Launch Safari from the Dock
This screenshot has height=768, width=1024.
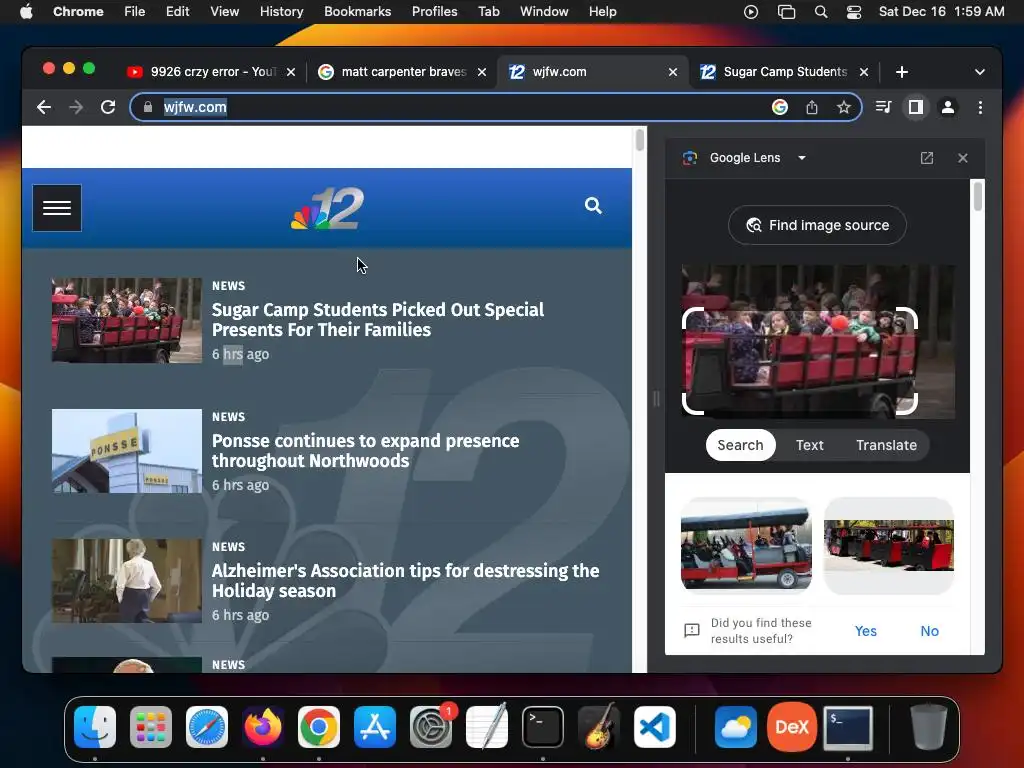(207, 727)
